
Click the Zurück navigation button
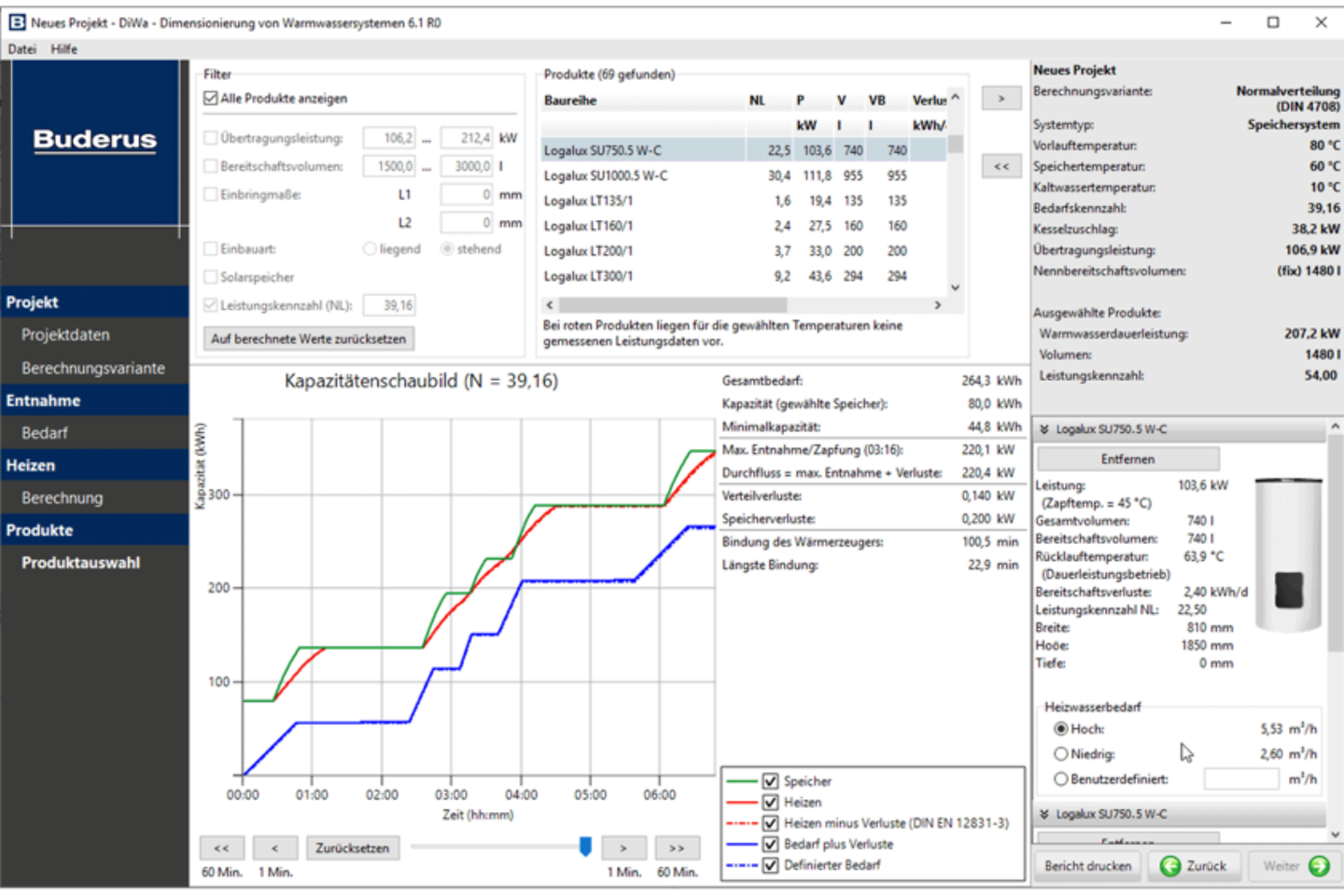pyautogui.click(x=1195, y=866)
